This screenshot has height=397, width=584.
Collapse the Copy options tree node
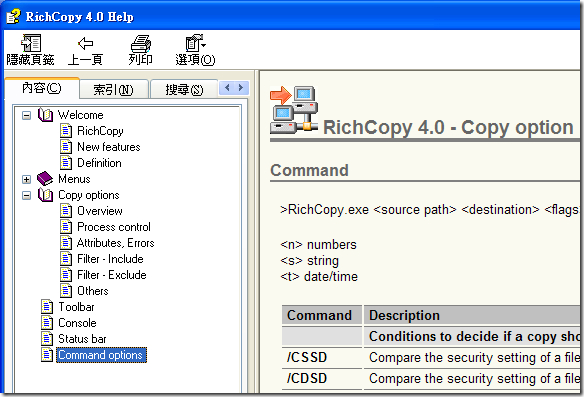pos(26,195)
